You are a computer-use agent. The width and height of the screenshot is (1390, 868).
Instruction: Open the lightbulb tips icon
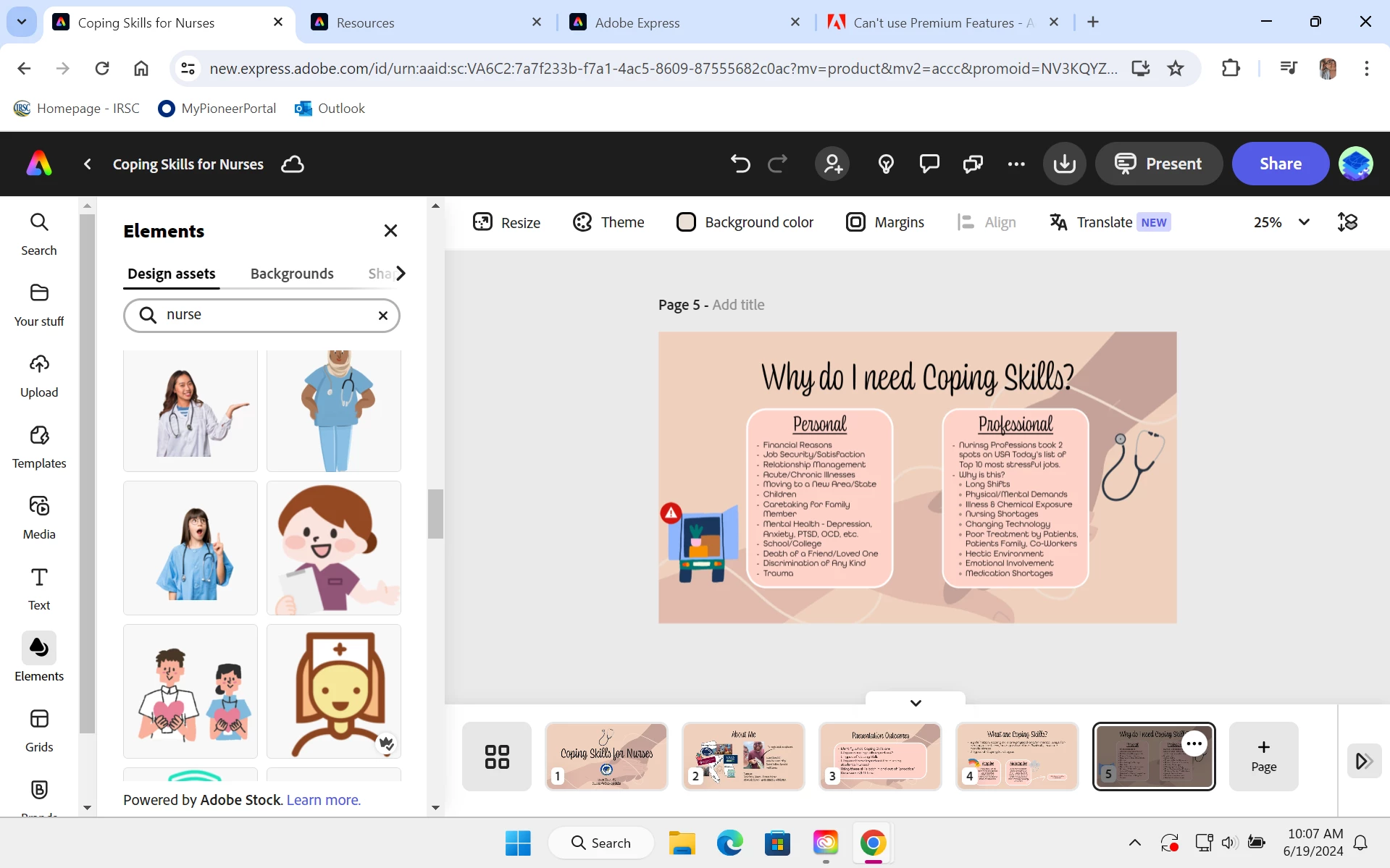(886, 164)
